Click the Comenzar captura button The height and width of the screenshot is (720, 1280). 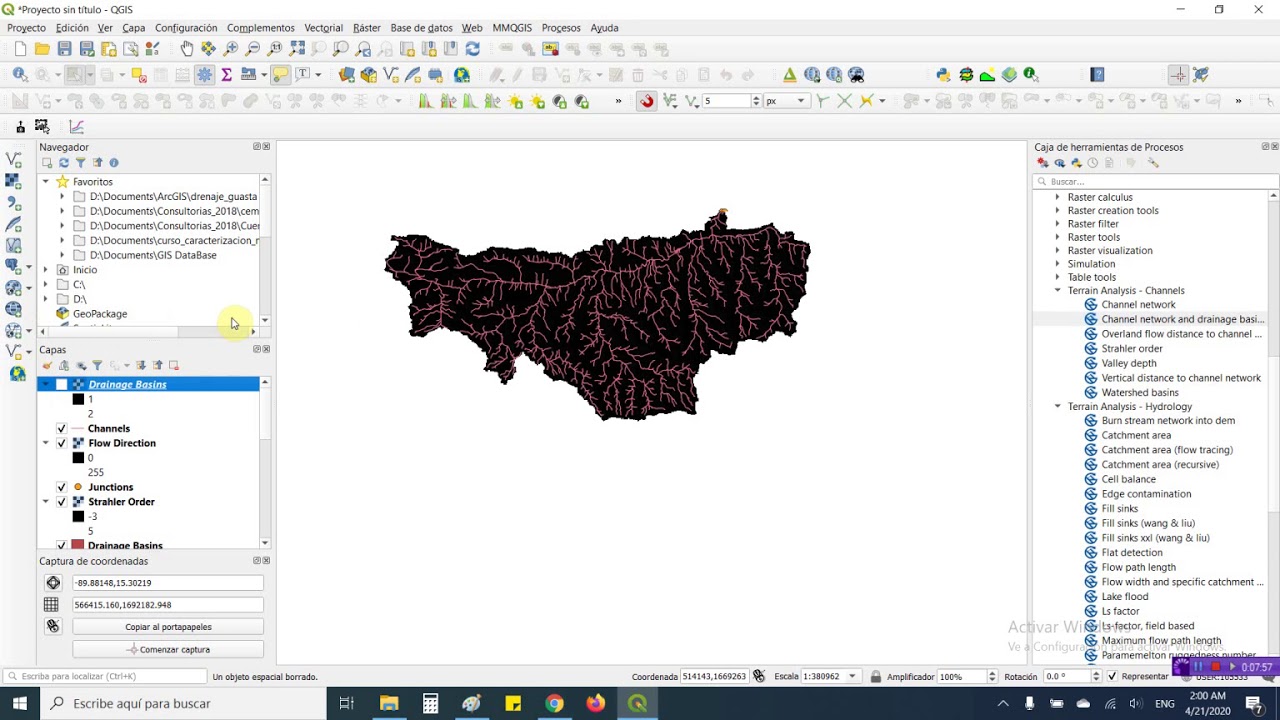tap(168, 650)
